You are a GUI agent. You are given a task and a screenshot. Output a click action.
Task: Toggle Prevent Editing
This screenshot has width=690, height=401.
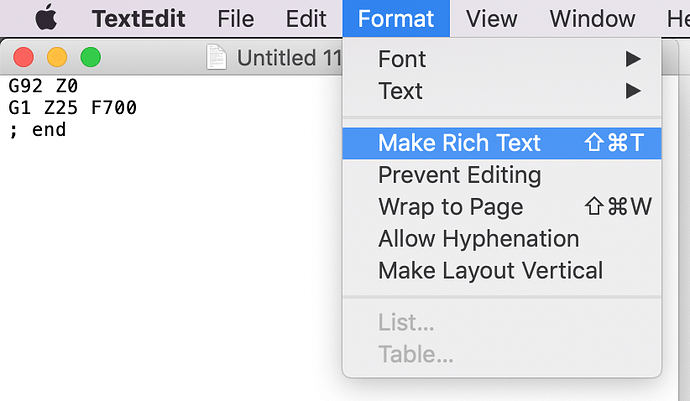click(x=502, y=175)
